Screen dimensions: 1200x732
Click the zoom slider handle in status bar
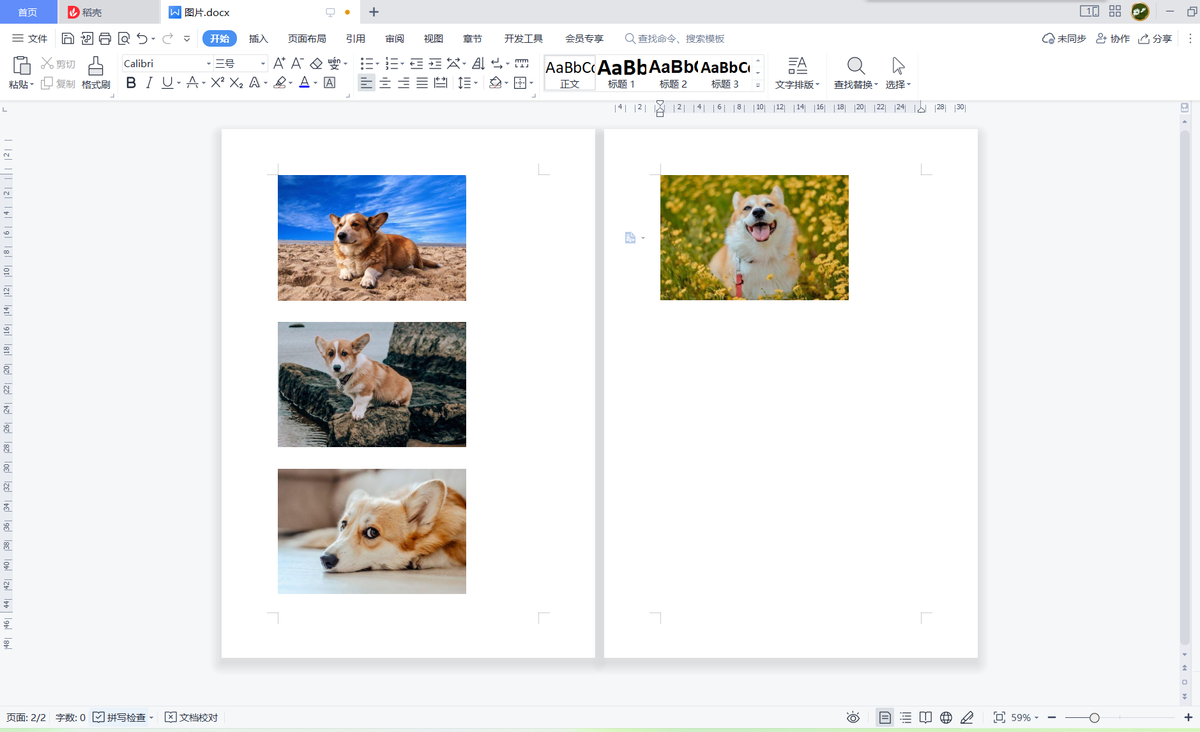click(x=1095, y=717)
